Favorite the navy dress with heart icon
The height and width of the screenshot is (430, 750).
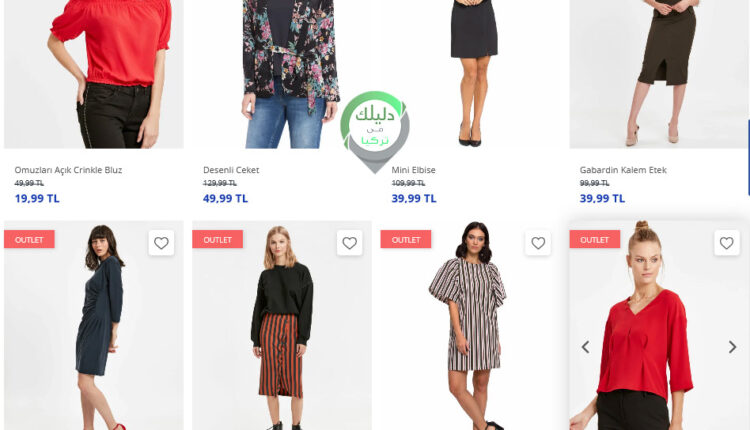tap(161, 243)
